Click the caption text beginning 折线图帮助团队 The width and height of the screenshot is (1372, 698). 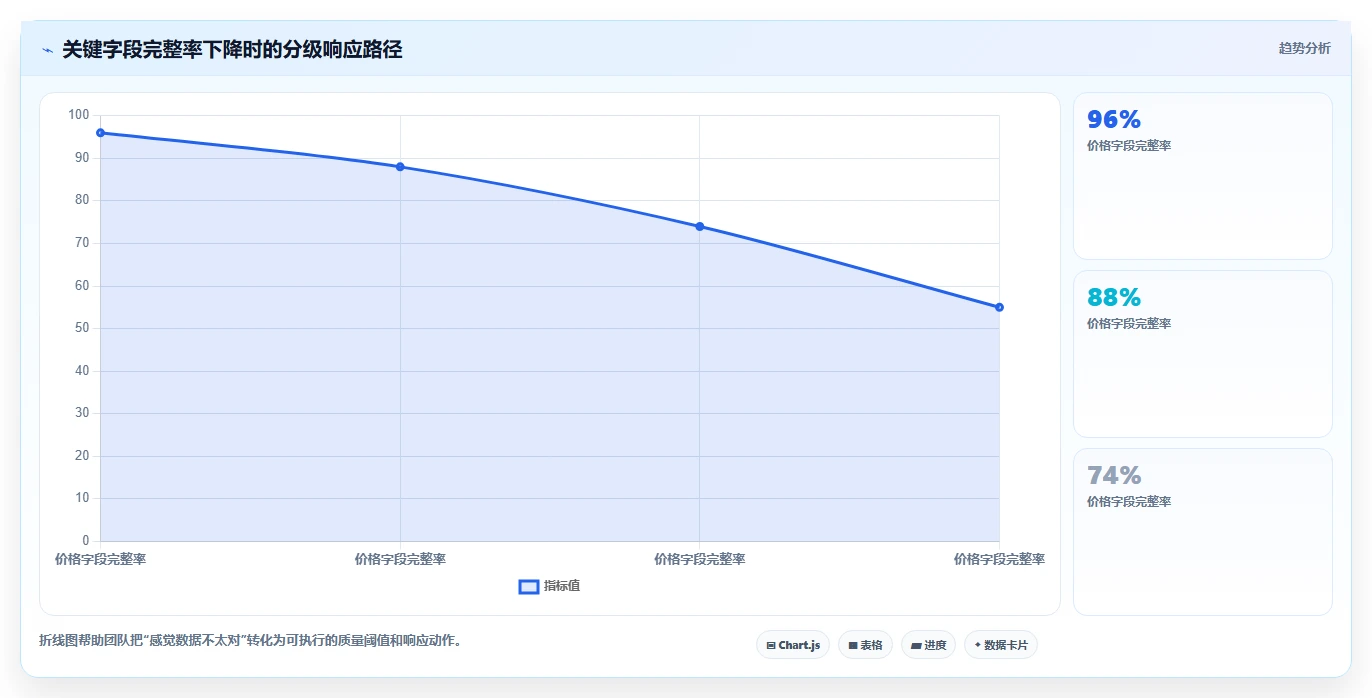(x=250, y=640)
